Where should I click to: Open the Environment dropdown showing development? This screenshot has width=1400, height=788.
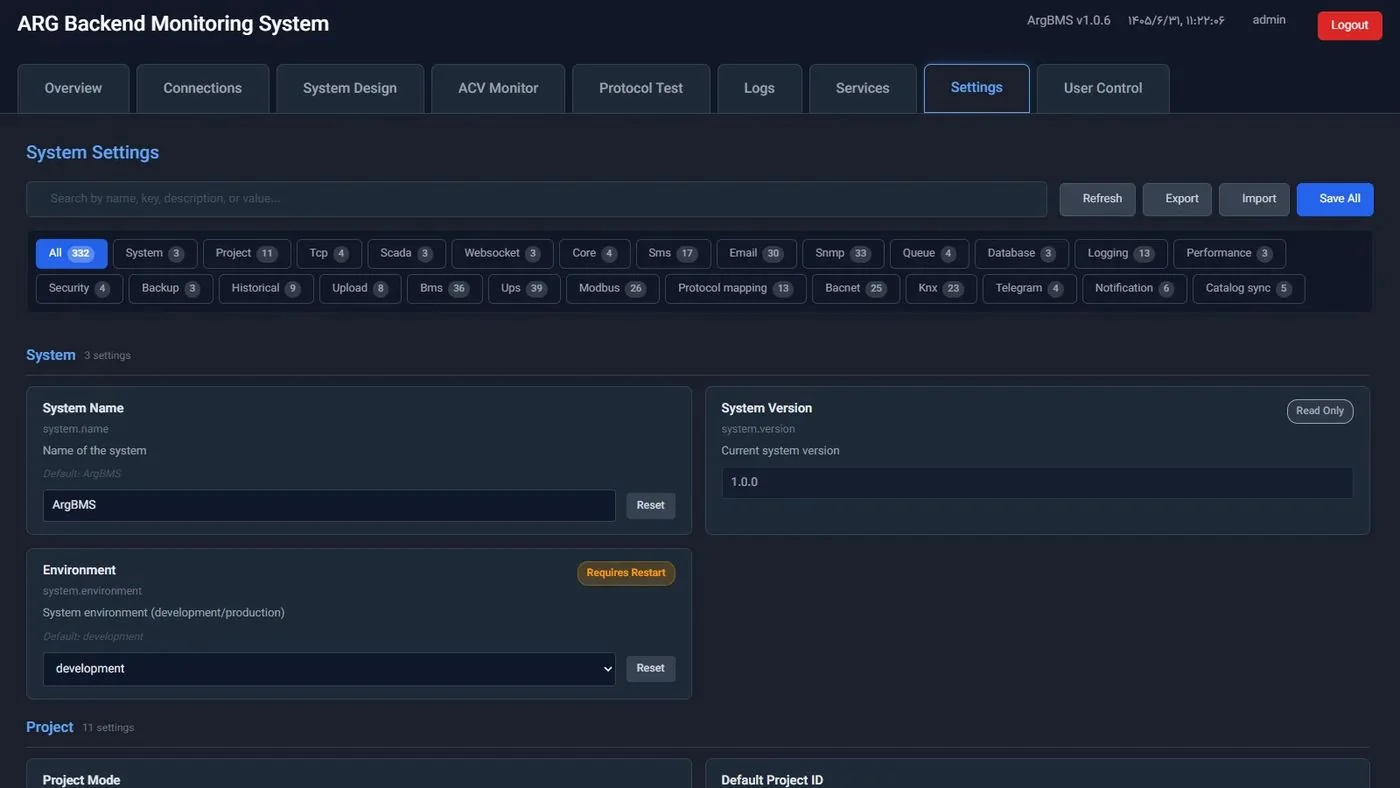[329, 669]
